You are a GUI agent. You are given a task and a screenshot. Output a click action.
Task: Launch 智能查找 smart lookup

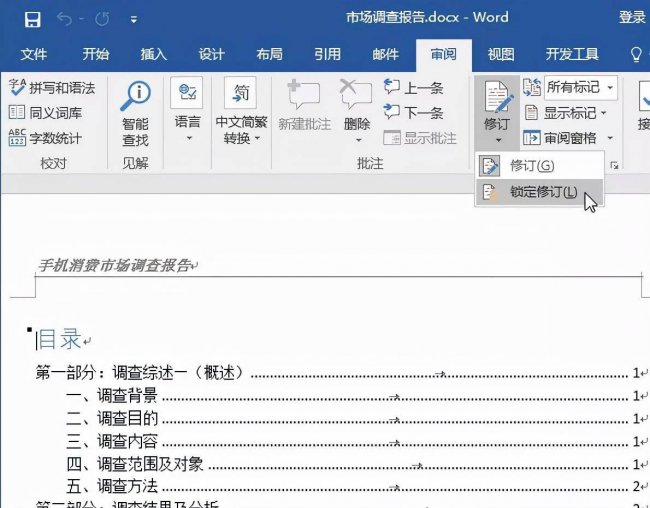coord(136,113)
